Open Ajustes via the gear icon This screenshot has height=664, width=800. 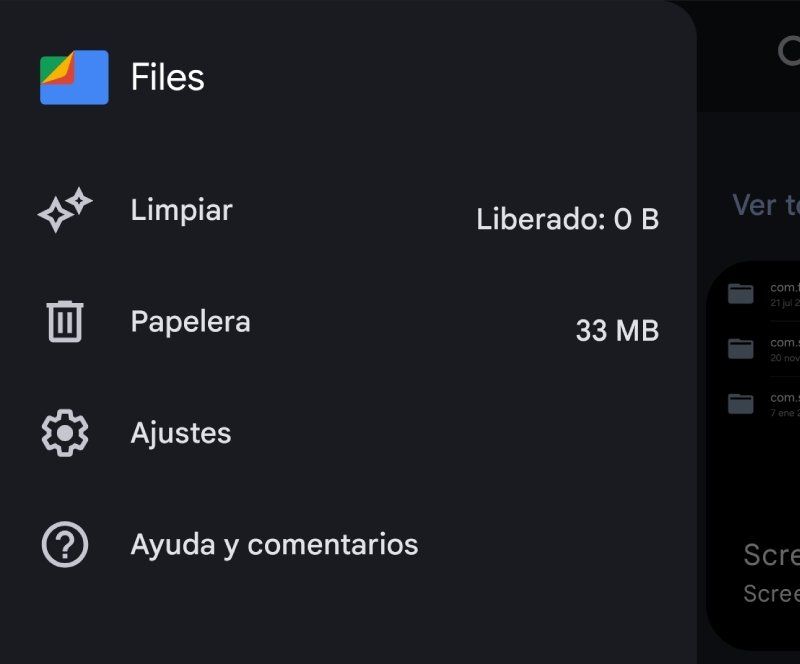[64, 433]
